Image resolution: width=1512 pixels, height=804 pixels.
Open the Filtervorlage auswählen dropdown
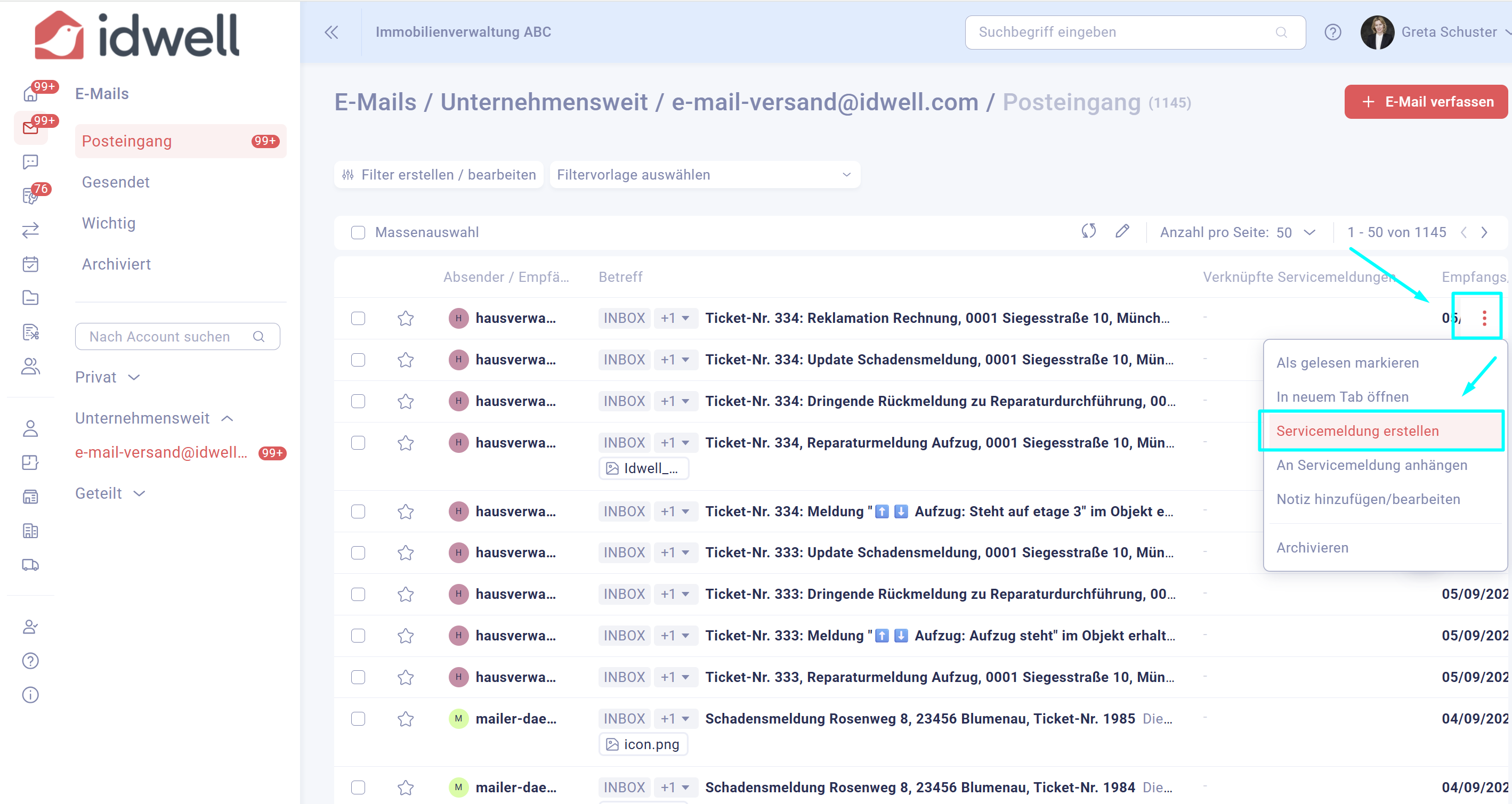705,175
